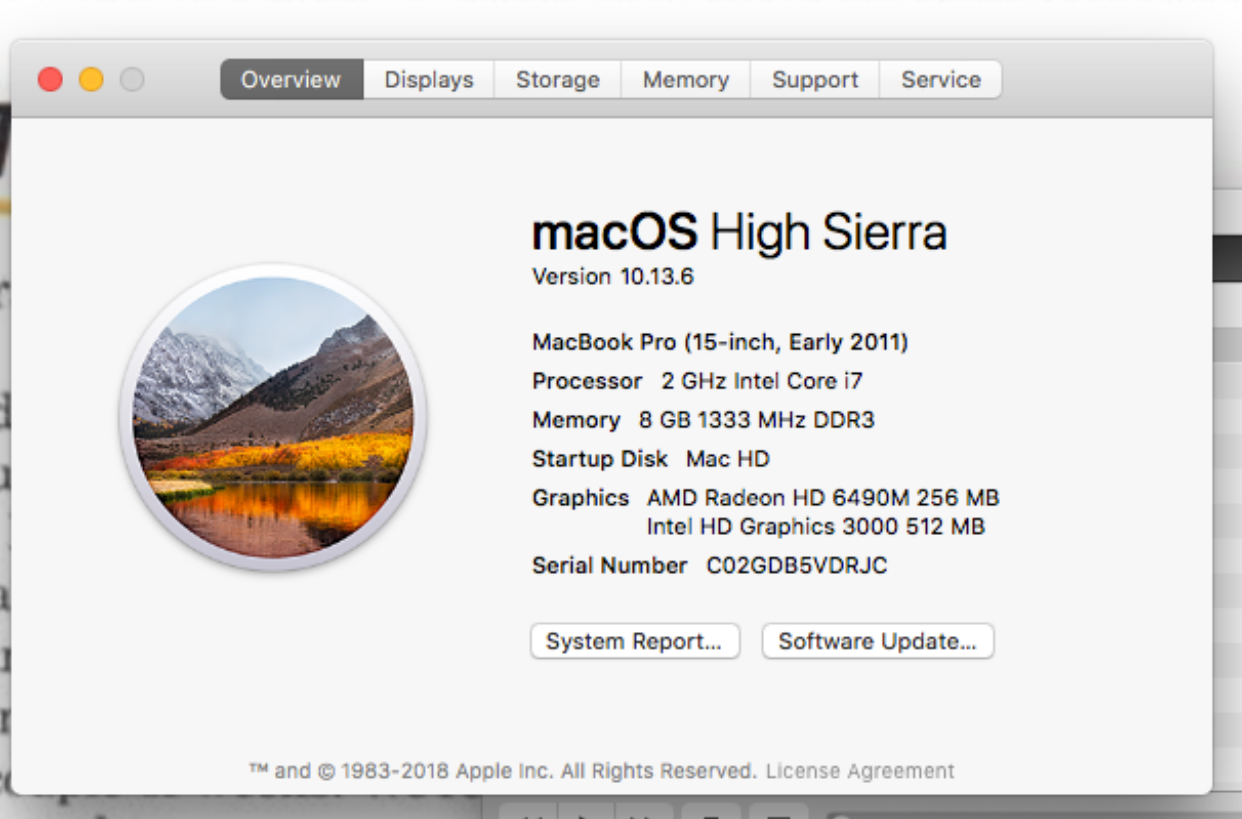Click the MacBook Pro (15-inch, Early 2011) text

(x=720, y=343)
